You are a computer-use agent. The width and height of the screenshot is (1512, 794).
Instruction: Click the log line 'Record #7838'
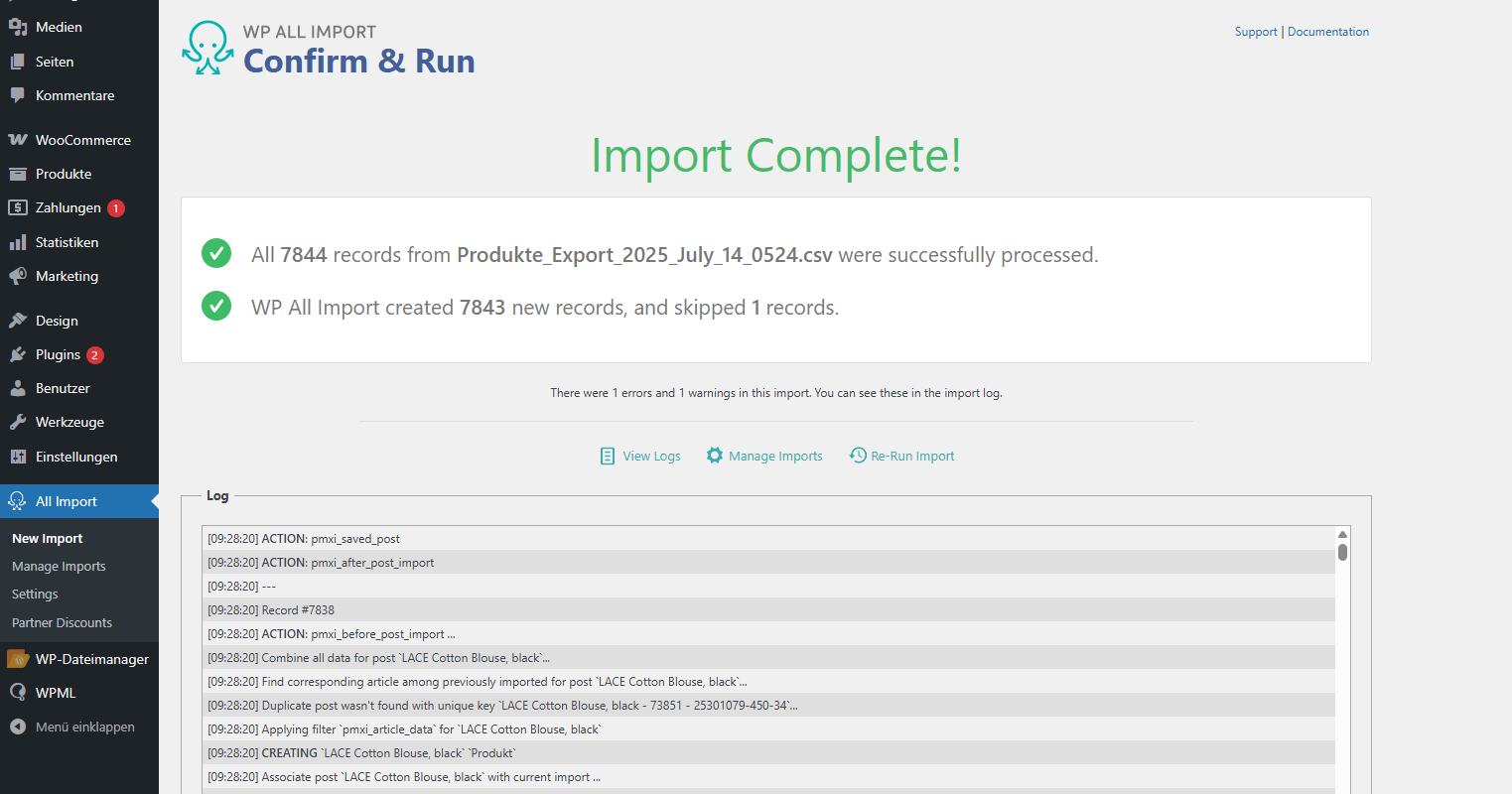[768, 609]
